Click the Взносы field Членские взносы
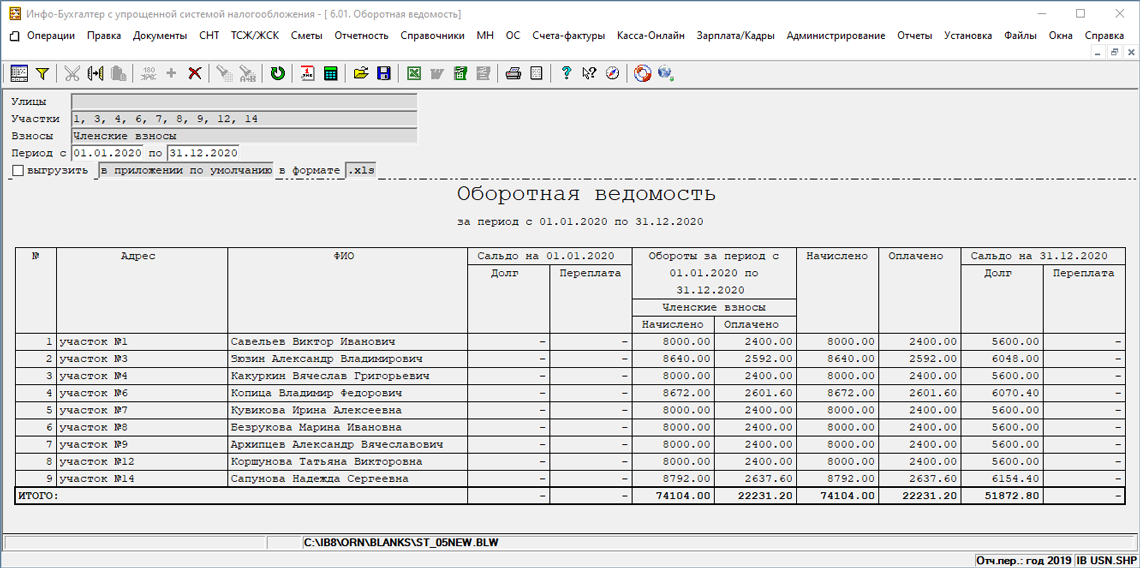Image resolution: width=1140 pixels, height=568 pixels. 244,135
